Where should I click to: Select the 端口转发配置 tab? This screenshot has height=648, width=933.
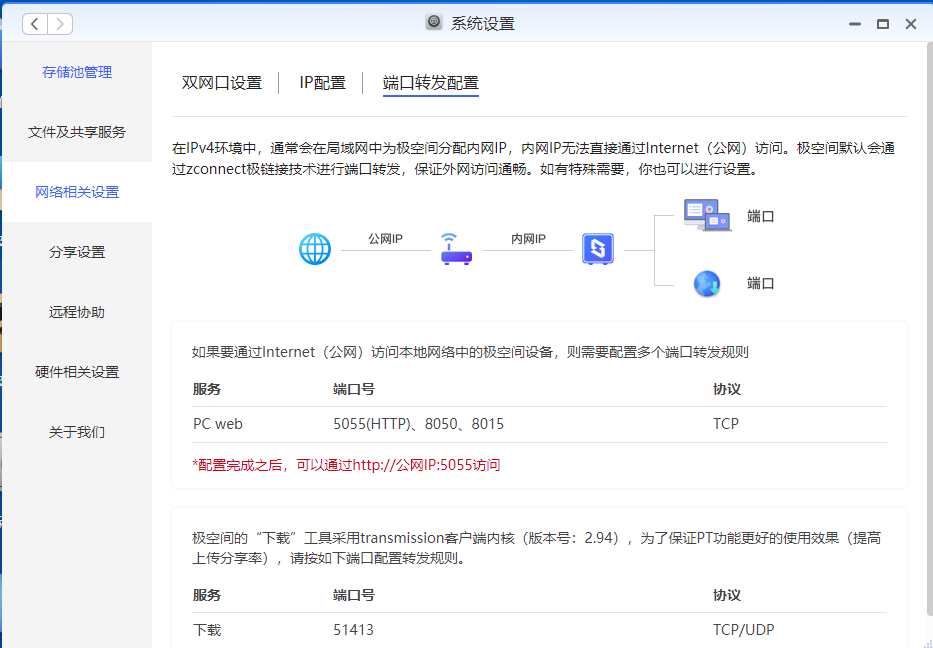tap(430, 83)
